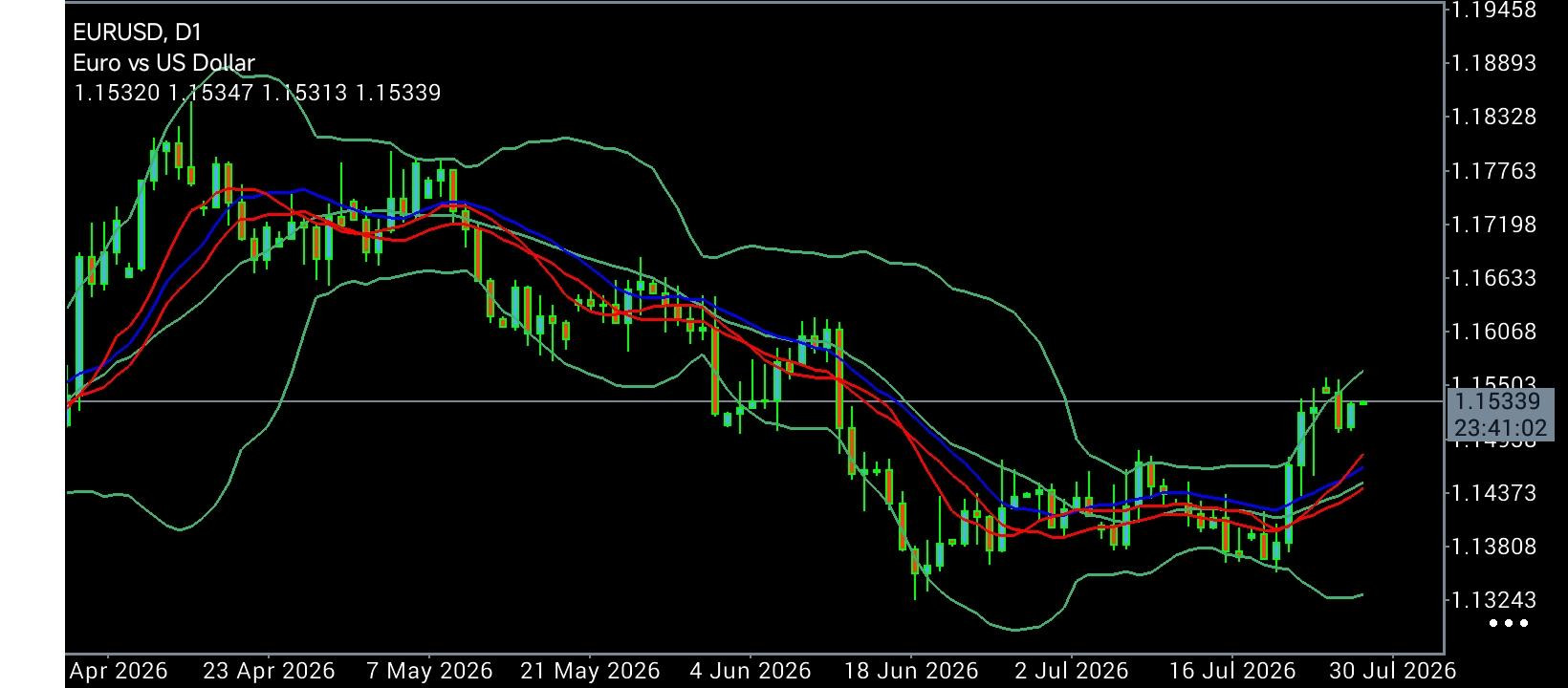Viewport: 1568px width, 688px height.
Task: Tap the 1.17198 price scale value
Action: (x=1493, y=225)
